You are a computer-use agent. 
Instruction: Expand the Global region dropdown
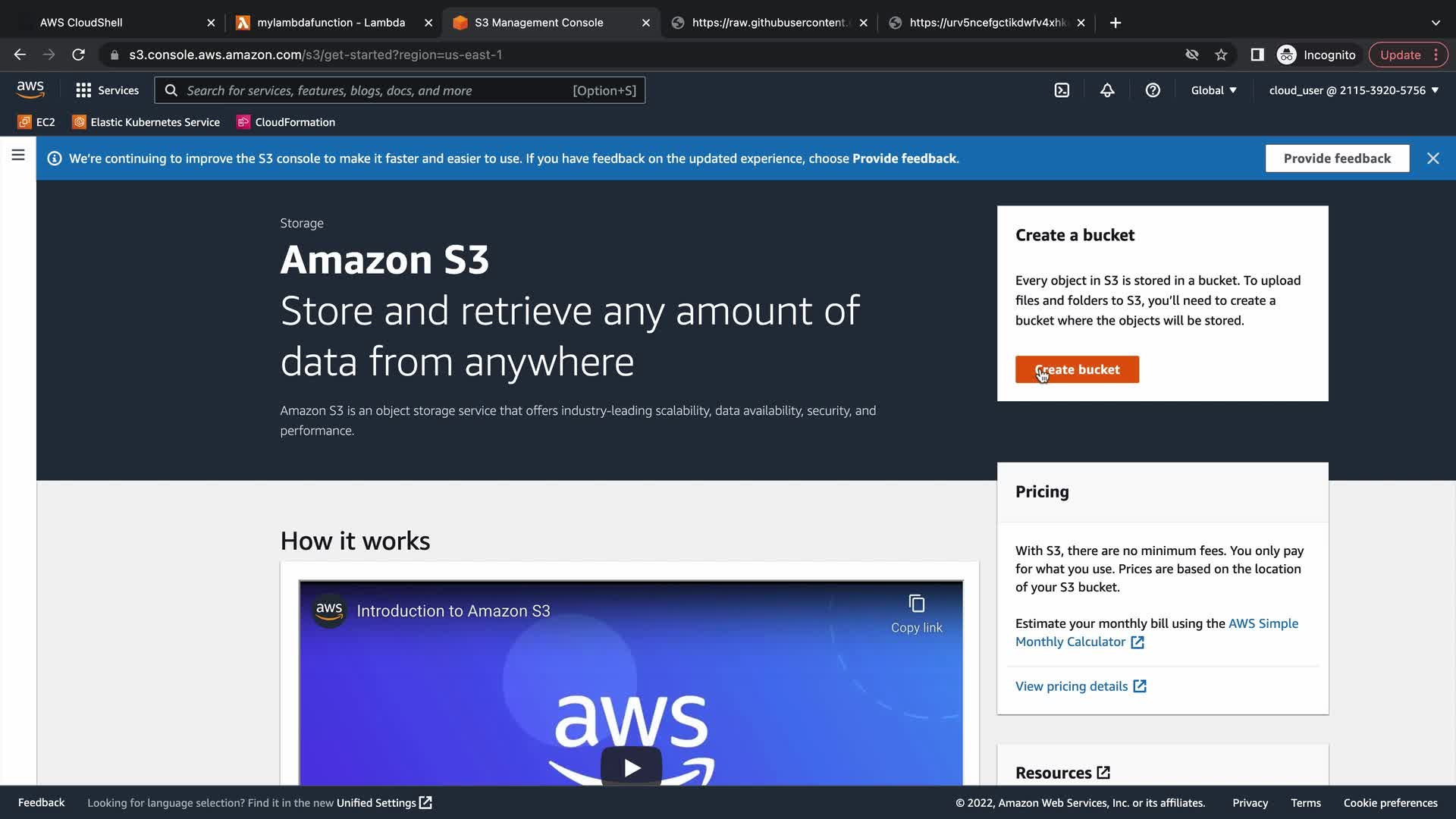pyautogui.click(x=1213, y=90)
